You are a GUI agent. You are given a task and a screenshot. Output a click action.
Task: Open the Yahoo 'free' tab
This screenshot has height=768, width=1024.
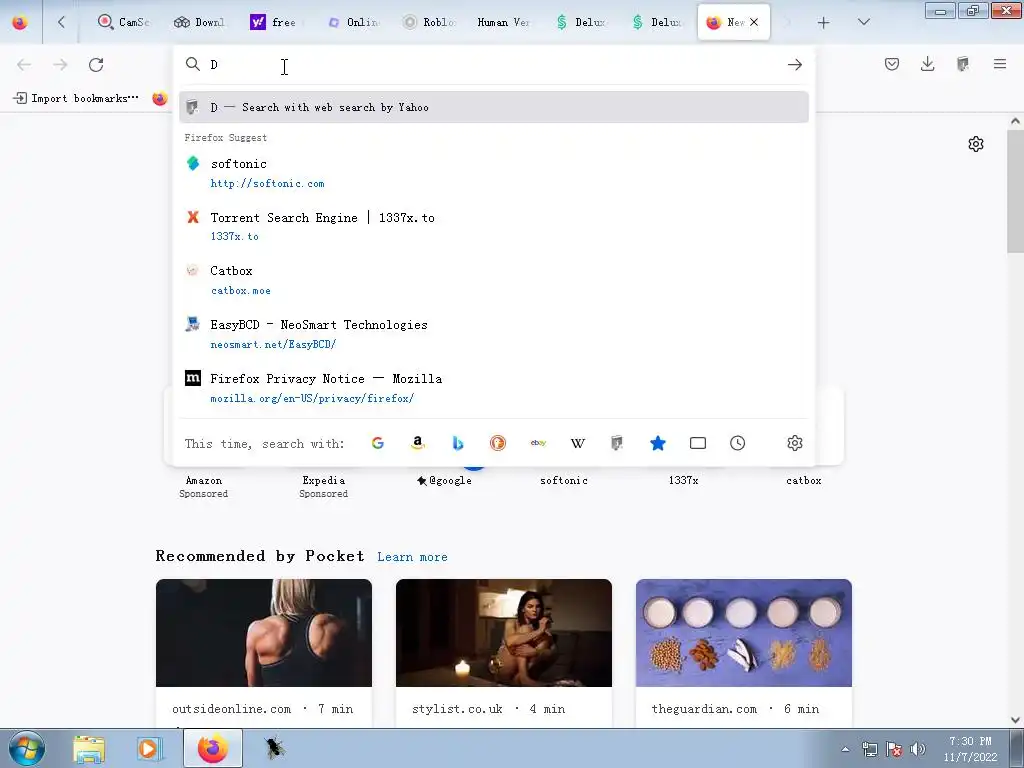(x=274, y=22)
